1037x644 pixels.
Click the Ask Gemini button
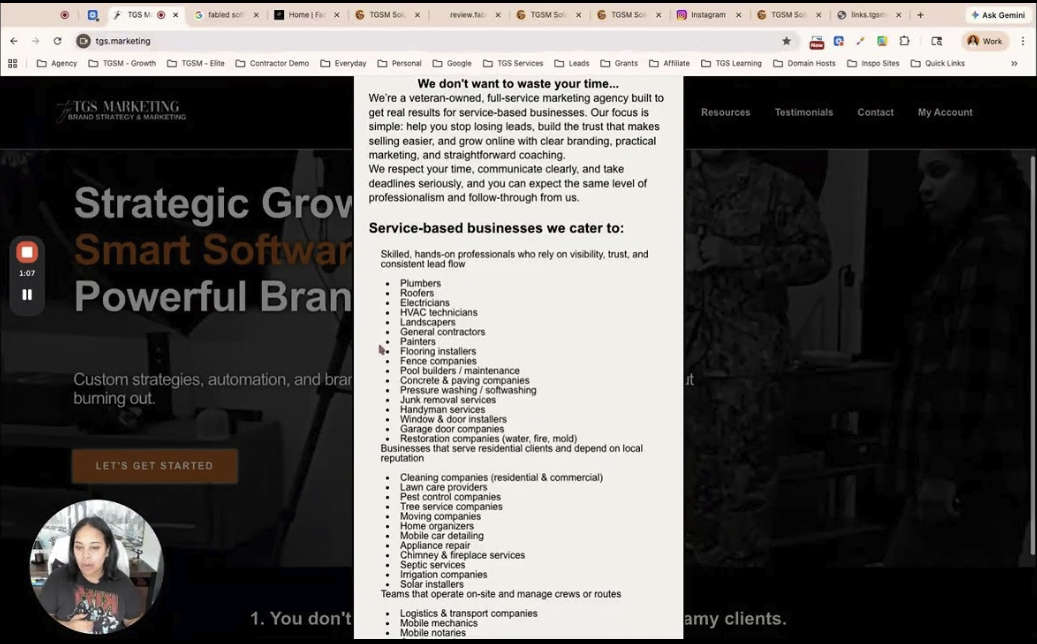(998, 15)
